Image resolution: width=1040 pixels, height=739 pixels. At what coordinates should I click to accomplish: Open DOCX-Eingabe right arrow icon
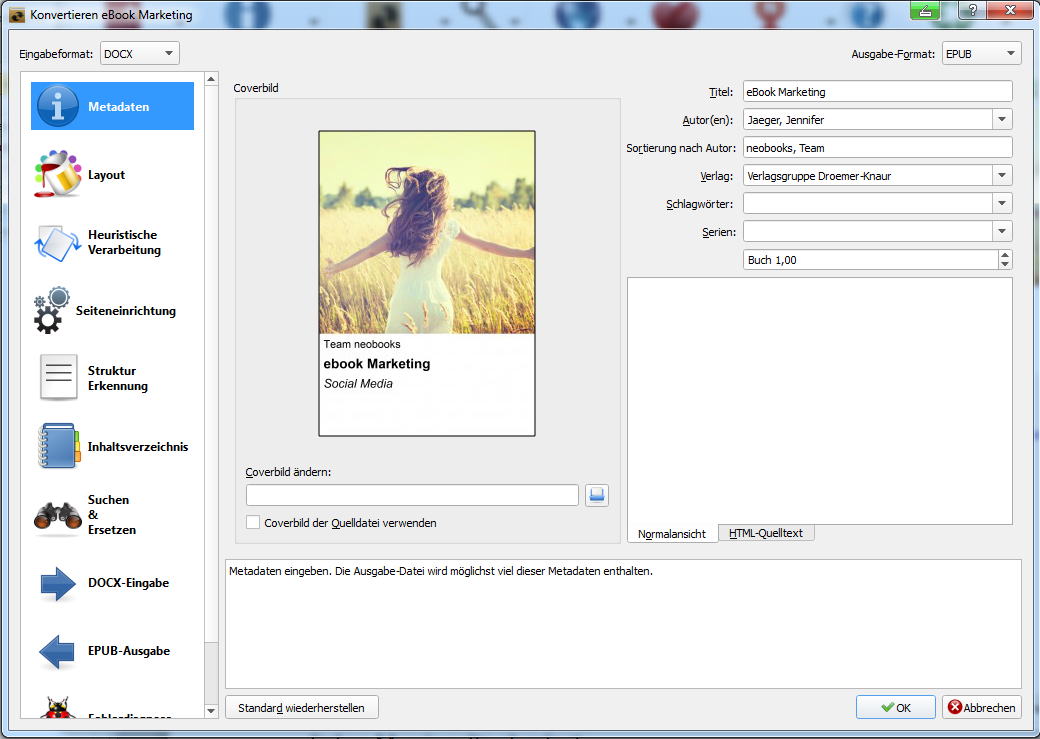(x=58, y=583)
